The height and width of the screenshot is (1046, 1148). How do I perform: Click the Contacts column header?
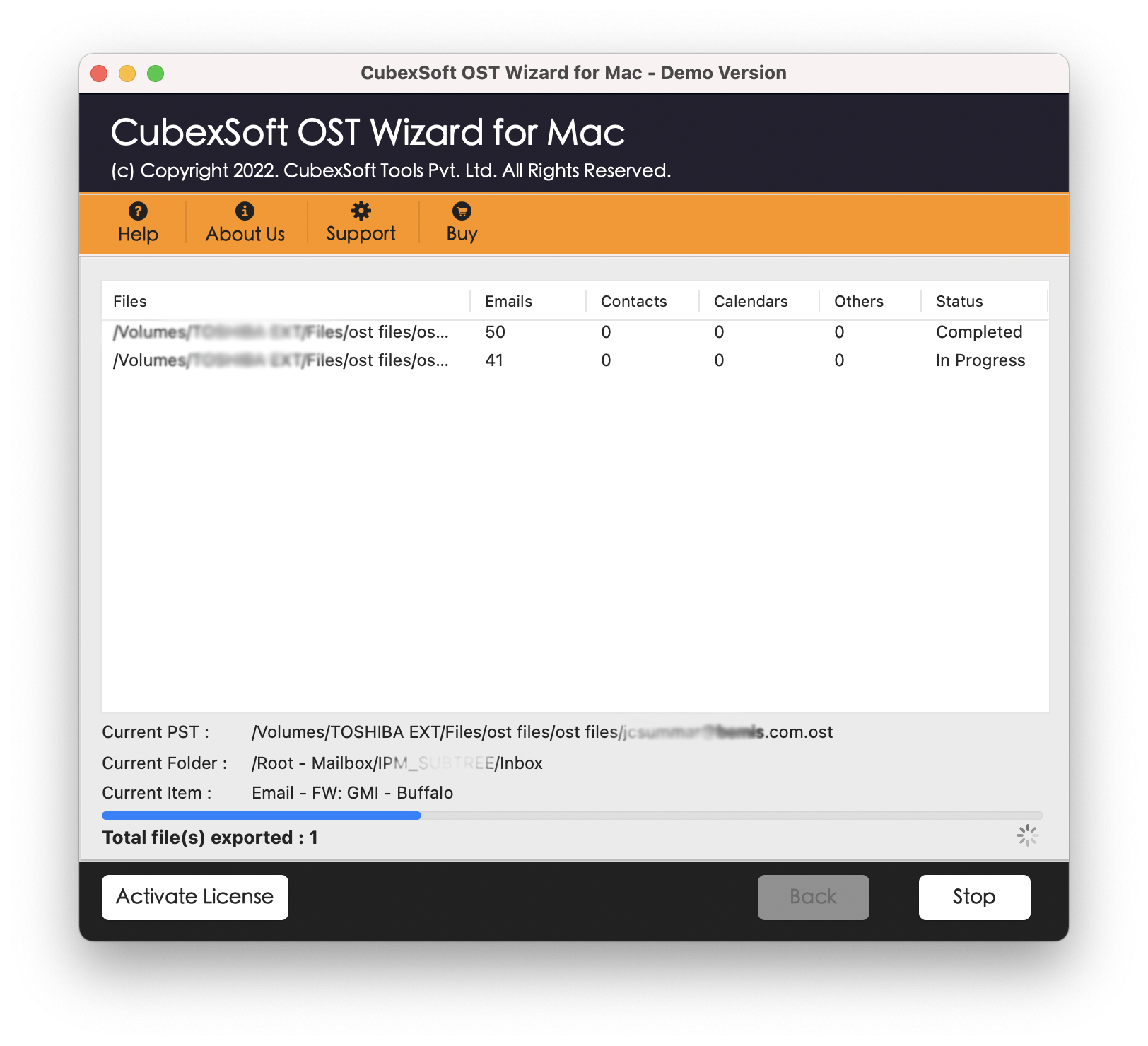click(633, 302)
